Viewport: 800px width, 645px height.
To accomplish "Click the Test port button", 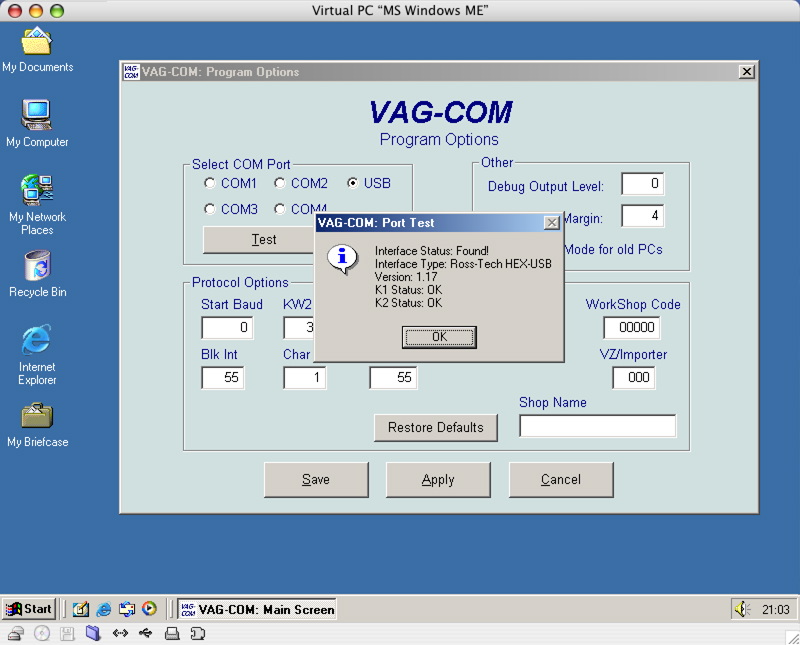I will tap(259, 239).
